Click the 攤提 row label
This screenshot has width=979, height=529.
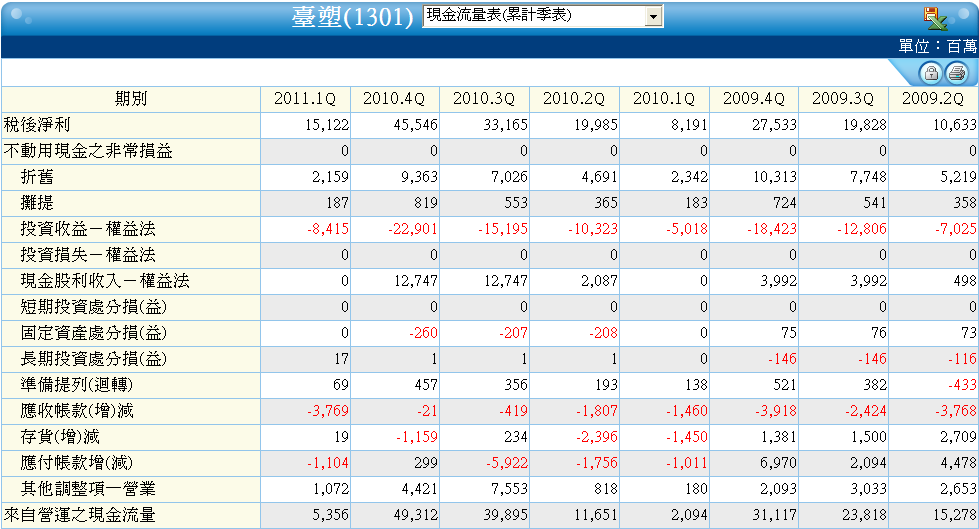point(37,203)
